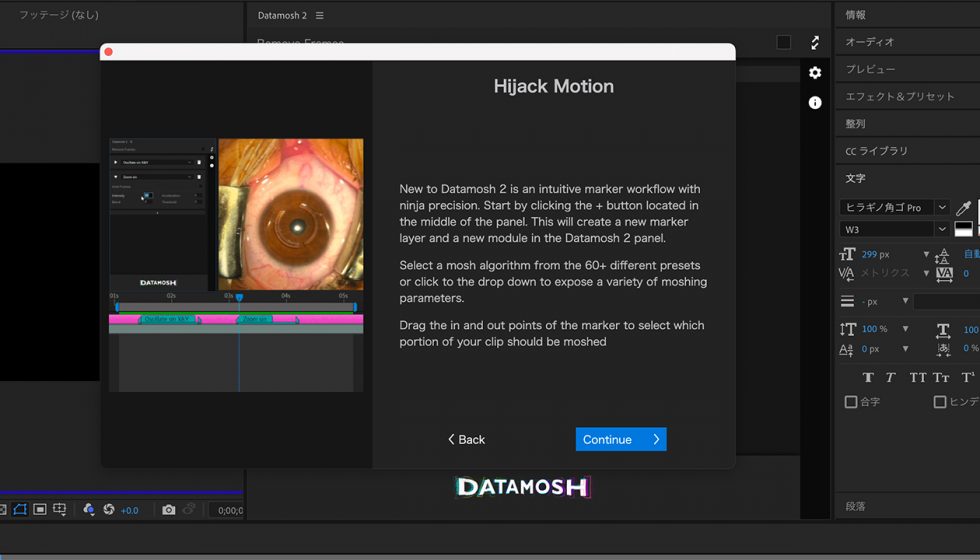Click the tutorial preview thumbnail image
Viewport: 980px width, 560px height.
click(x=236, y=265)
